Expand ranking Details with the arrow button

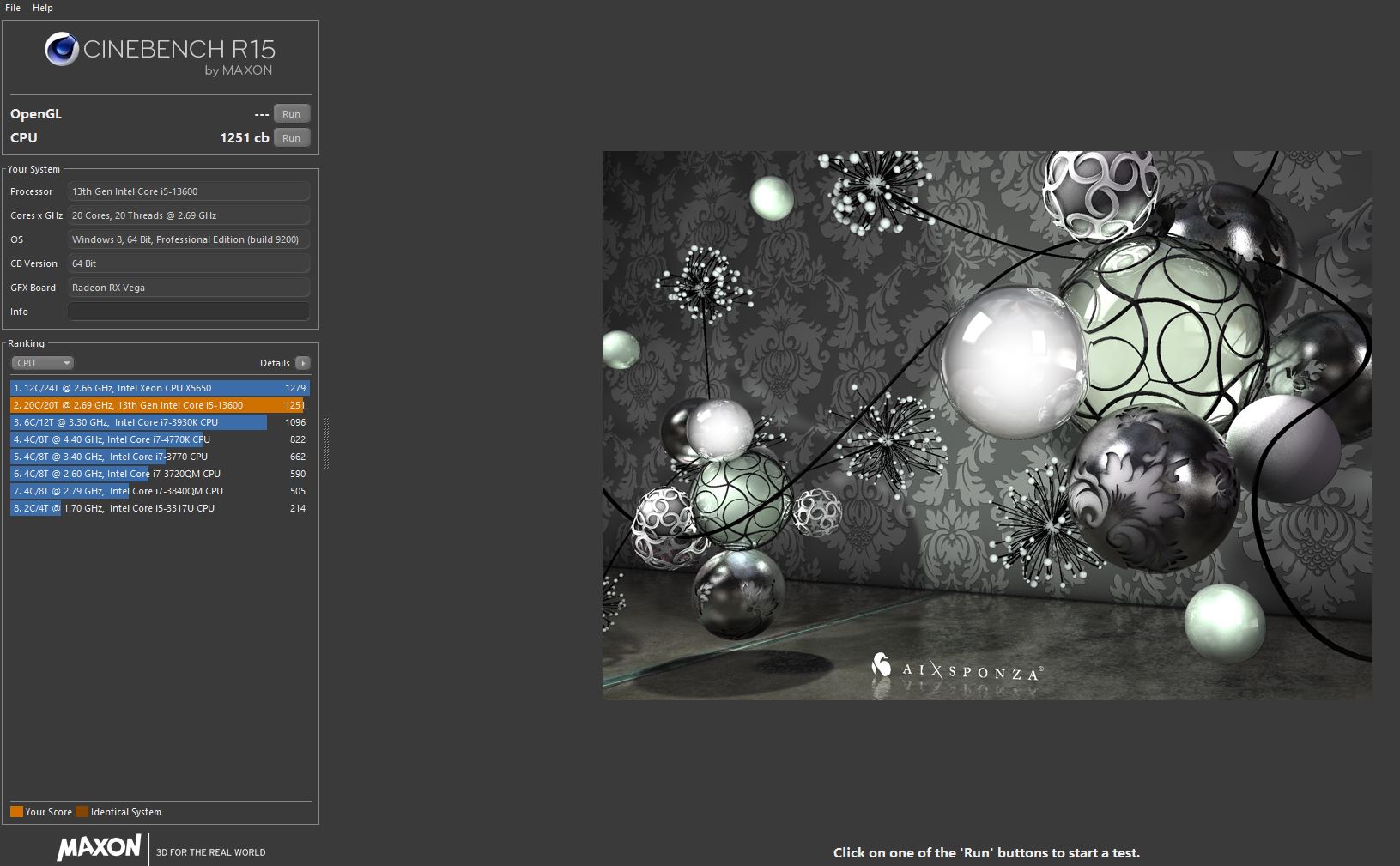tap(303, 363)
